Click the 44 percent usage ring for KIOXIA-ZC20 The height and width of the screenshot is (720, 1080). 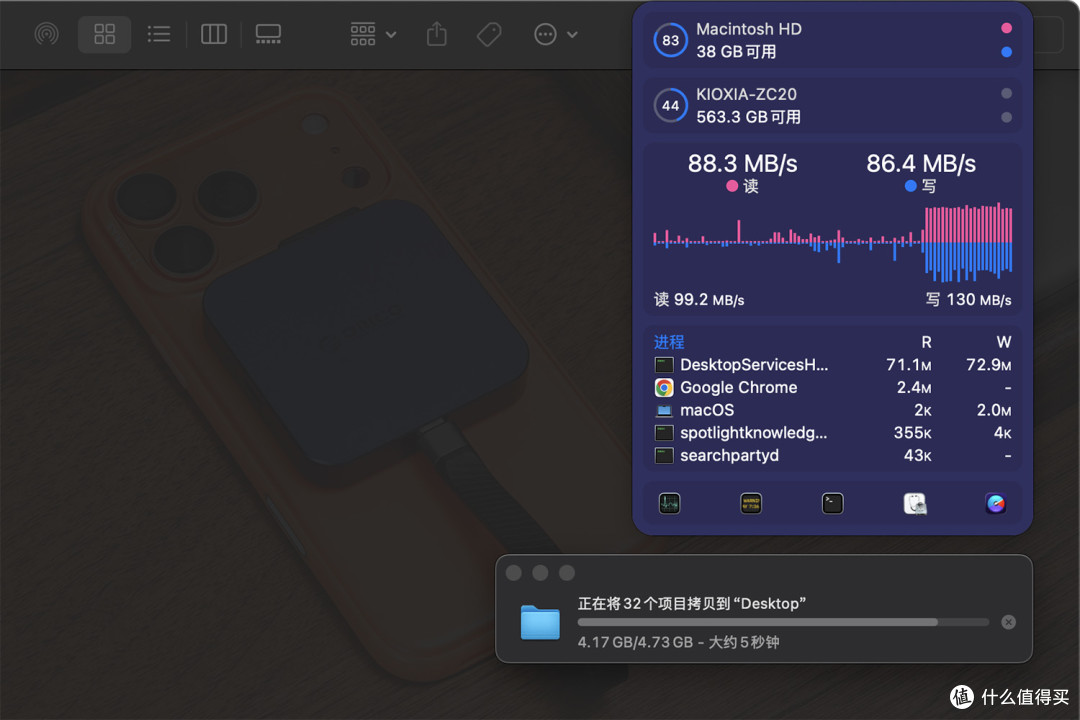[x=670, y=105]
